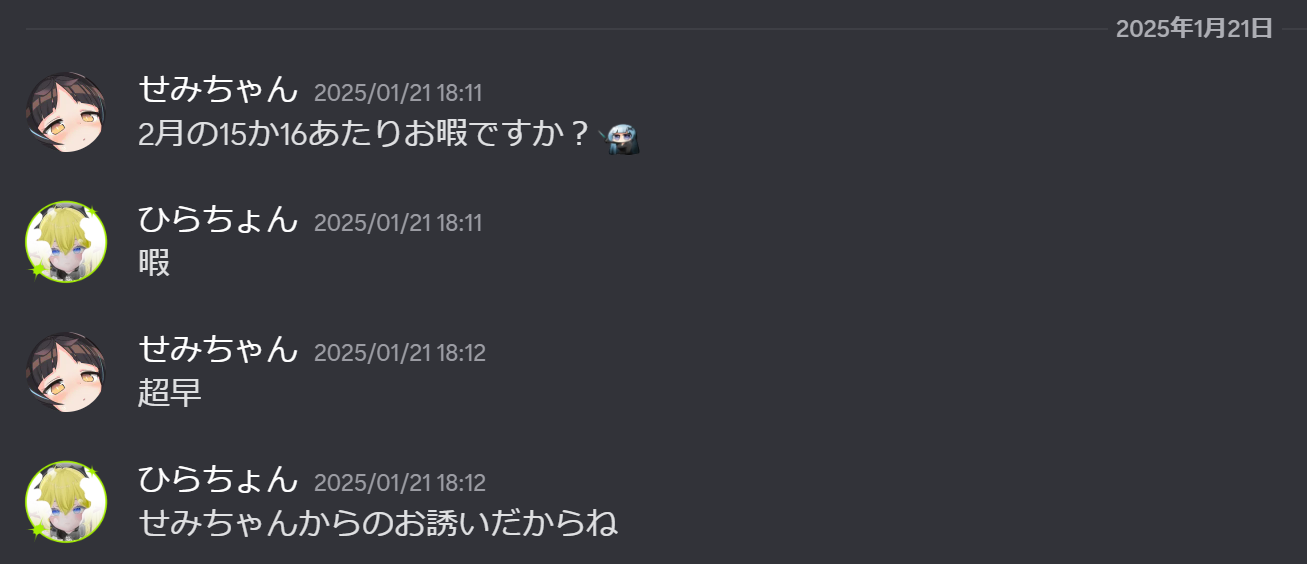Screen dimensions: 1307x564
Task: Open せみちゃん's avatar beside the 超早 message
Action: 66,372
